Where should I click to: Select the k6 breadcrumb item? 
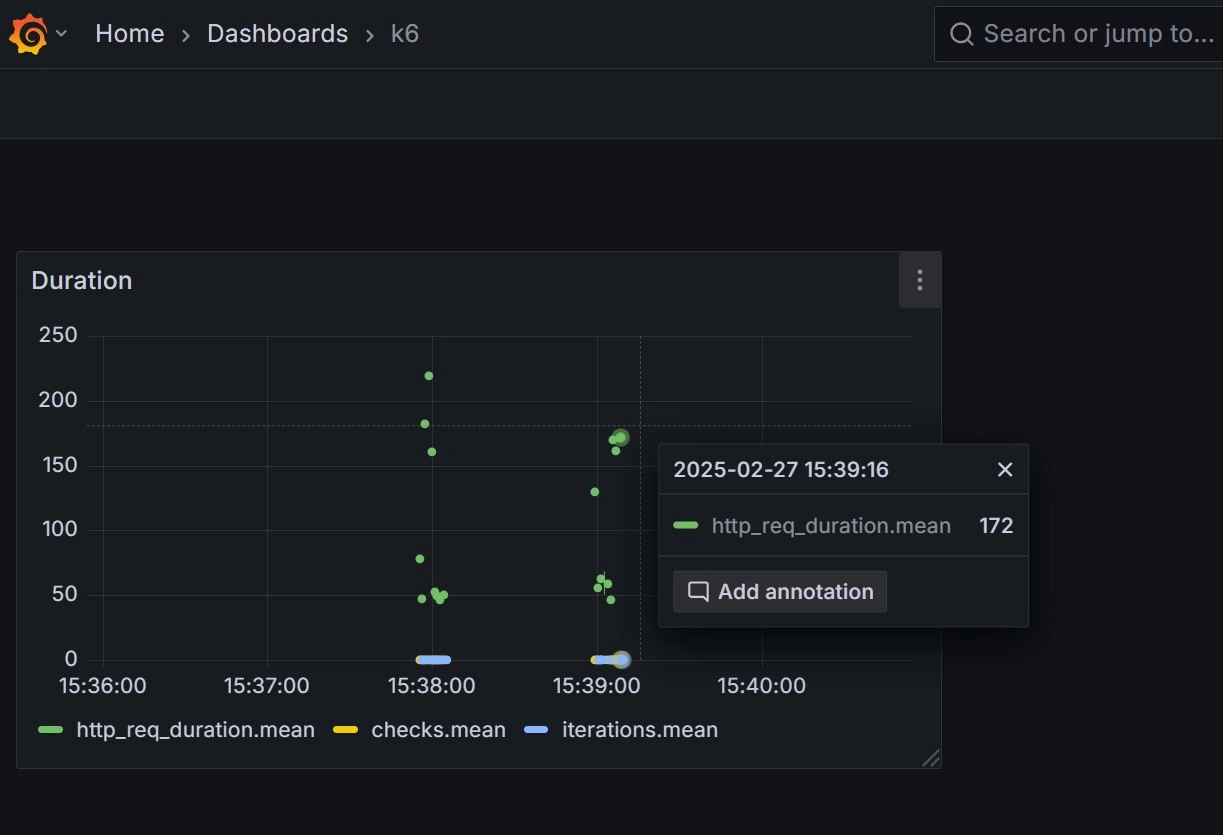click(x=405, y=34)
